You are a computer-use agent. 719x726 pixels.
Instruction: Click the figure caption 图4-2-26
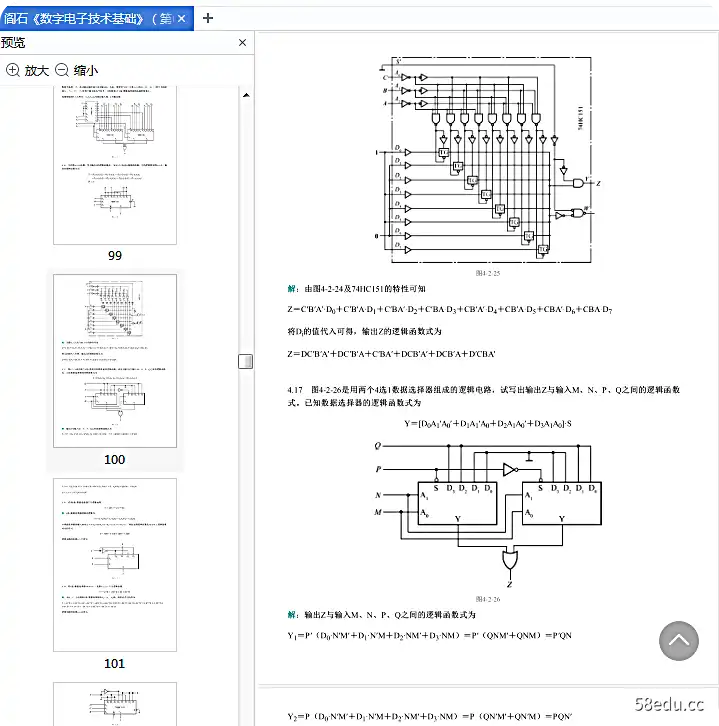tap(488, 599)
